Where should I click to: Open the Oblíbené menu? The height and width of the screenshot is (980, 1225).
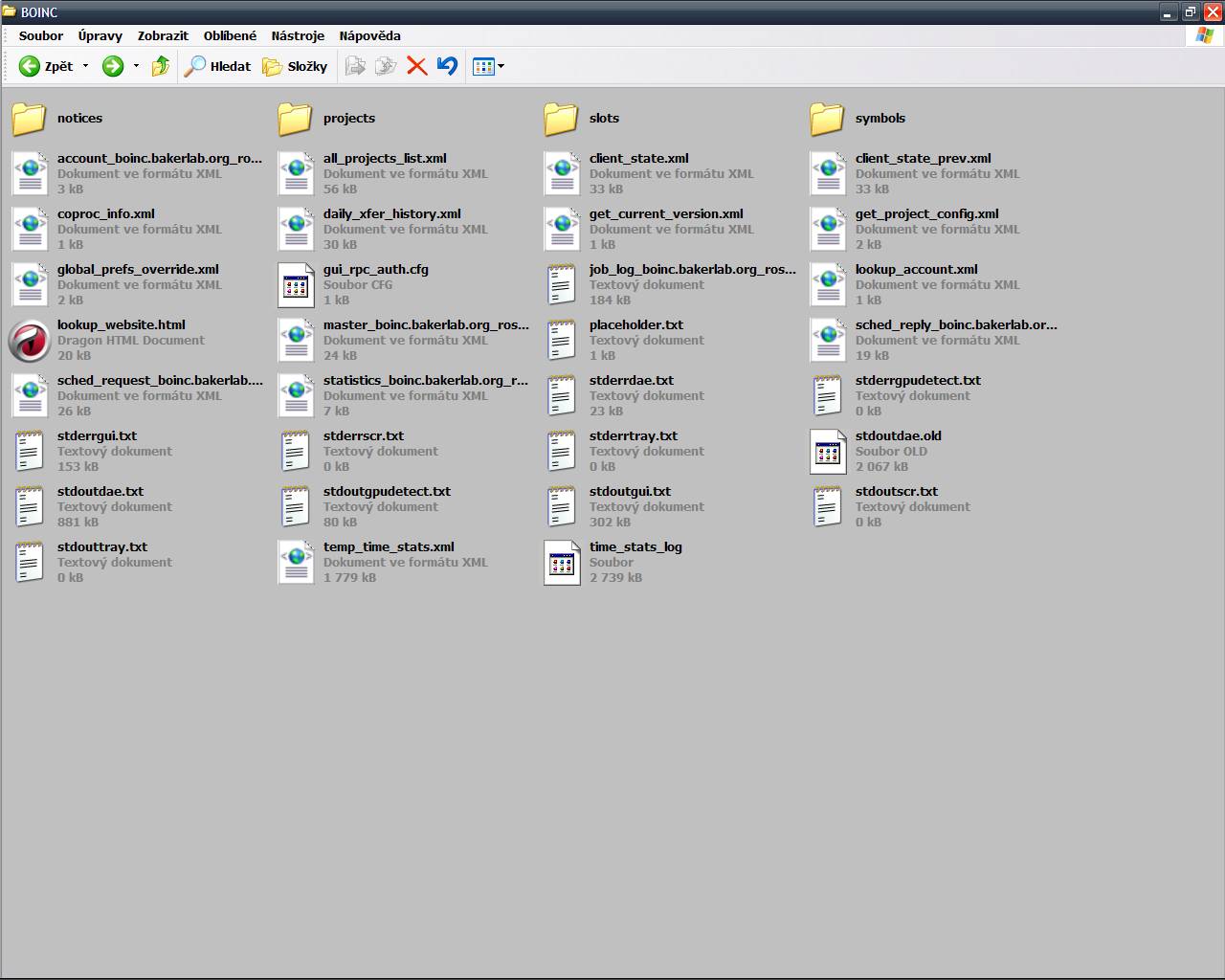pyautogui.click(x=230, y=35)
